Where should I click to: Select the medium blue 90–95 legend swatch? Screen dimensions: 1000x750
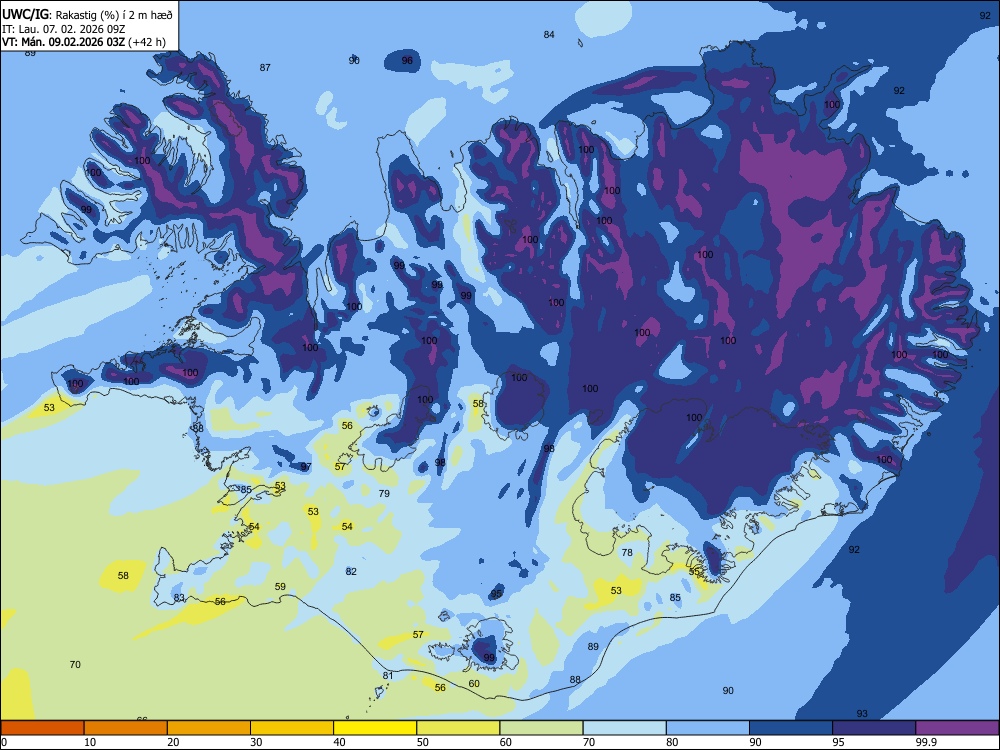click(x=791, y=728)
